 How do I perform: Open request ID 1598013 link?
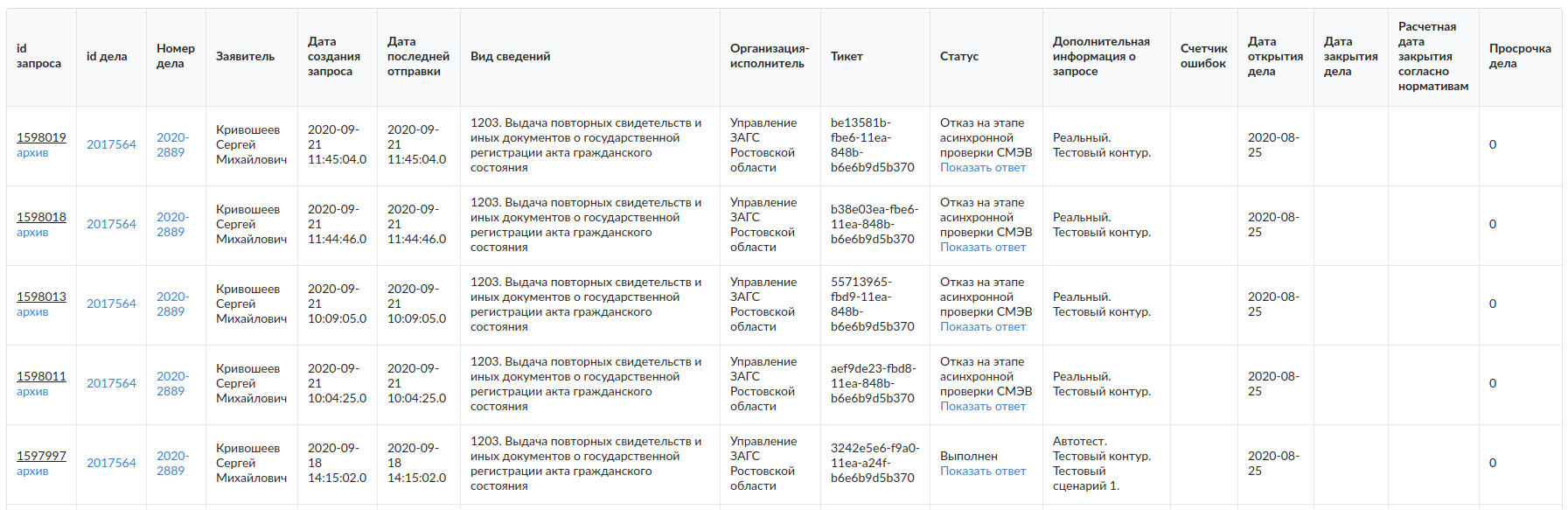click(x=41, y=297)
